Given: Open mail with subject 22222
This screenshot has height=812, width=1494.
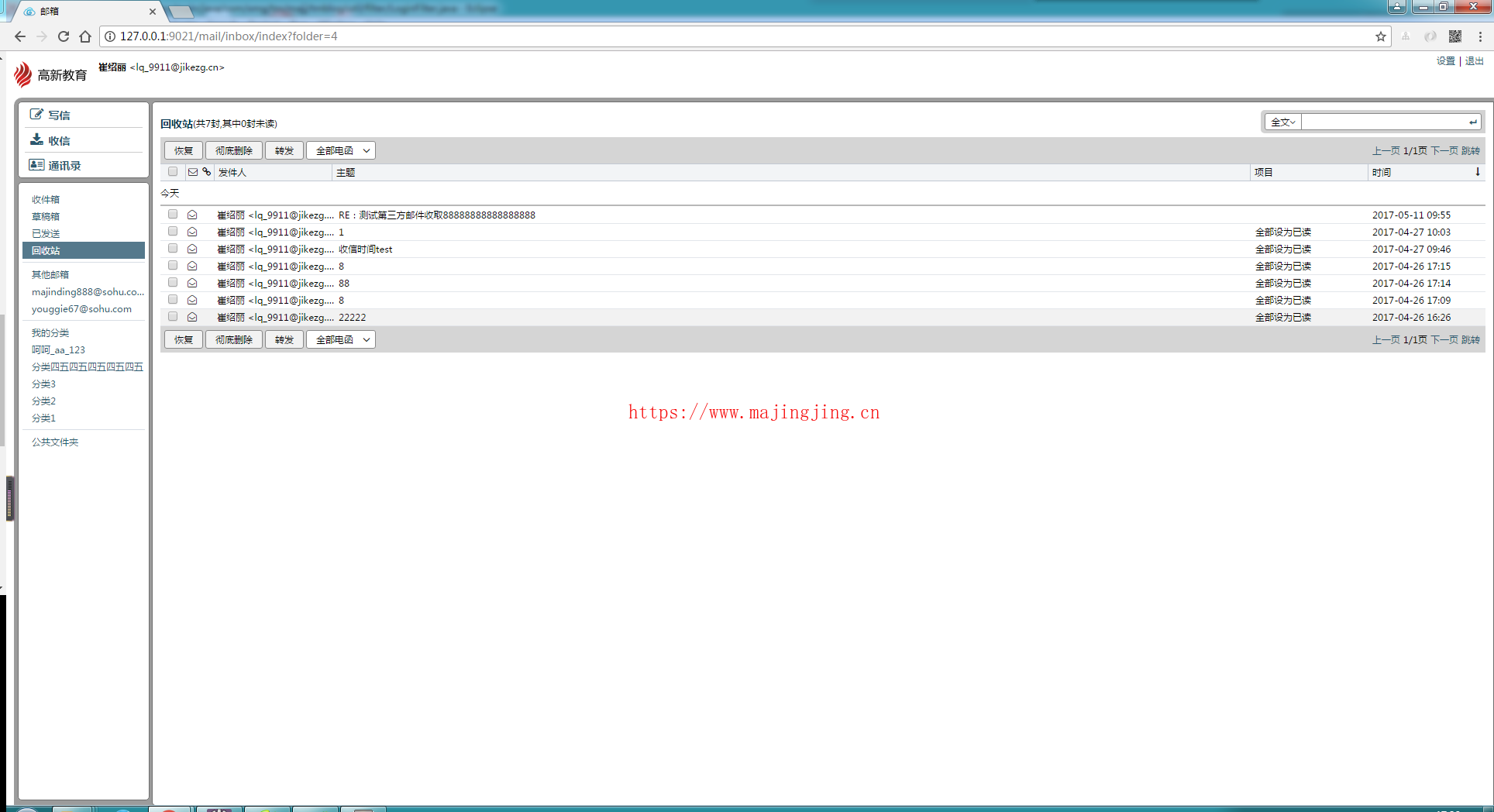Looking at the screenshot, I should pos(353,318).
